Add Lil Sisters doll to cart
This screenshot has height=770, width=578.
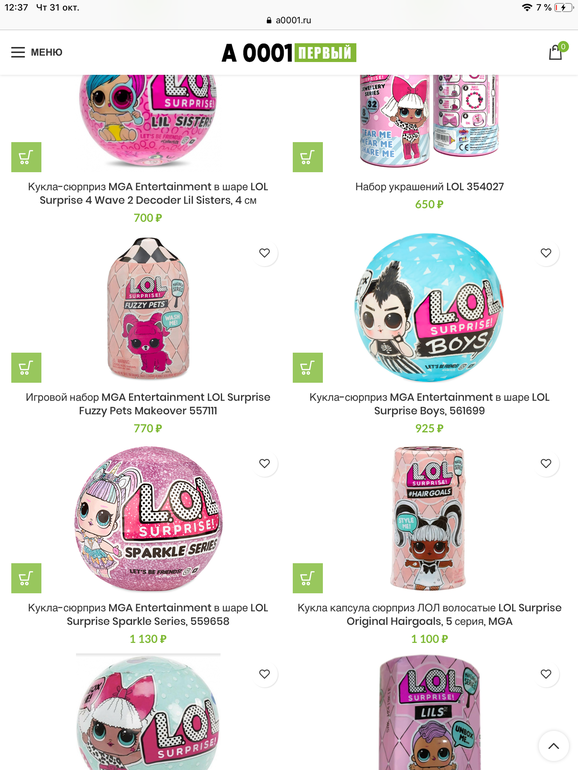pyautogui.click(x=26, y=157)
